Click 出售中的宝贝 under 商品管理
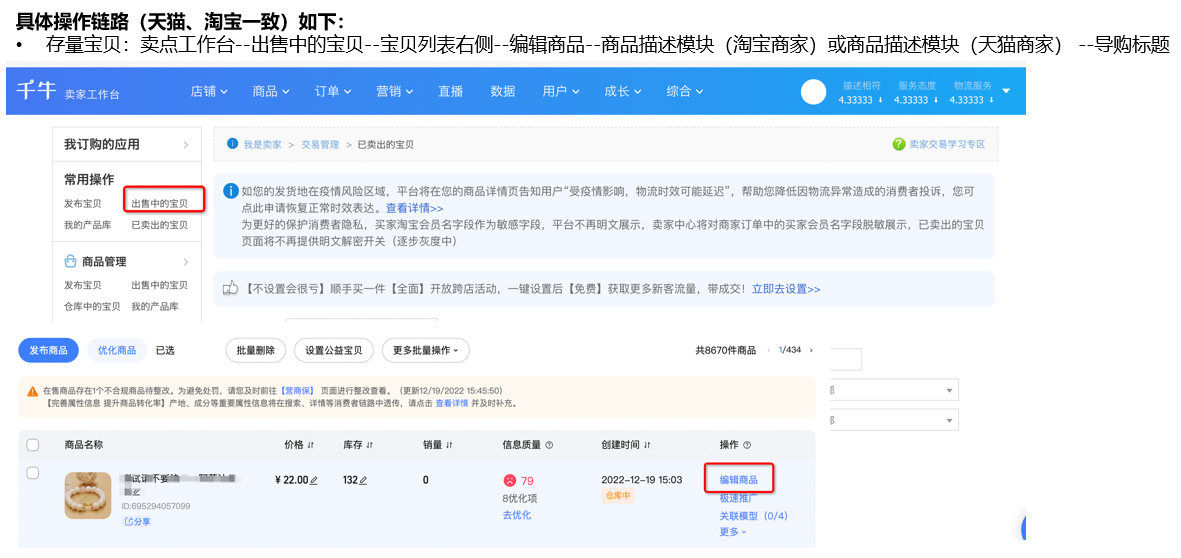Screen dimensions: 1181x558 click(x=160, y=285)
